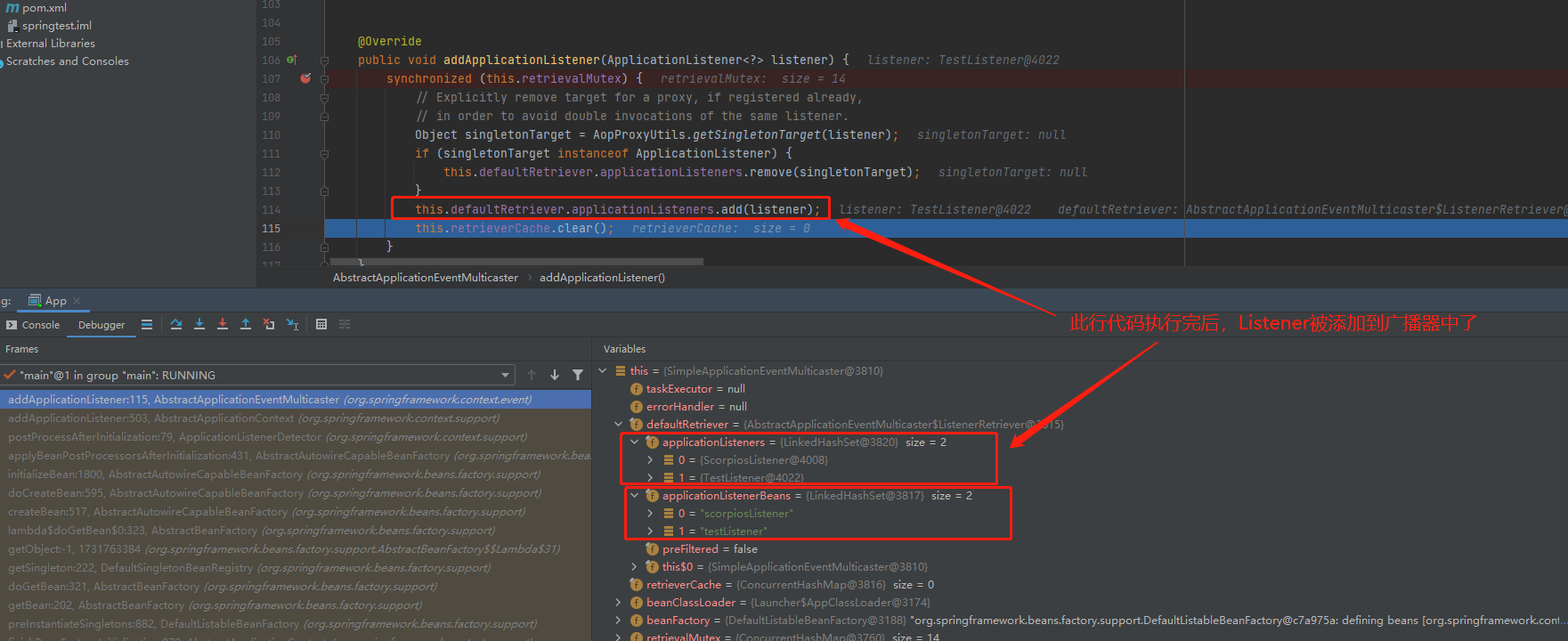1568x641 pixels.
Task: Expand the "testListener" string entry
Action: [x=651, y=531]
